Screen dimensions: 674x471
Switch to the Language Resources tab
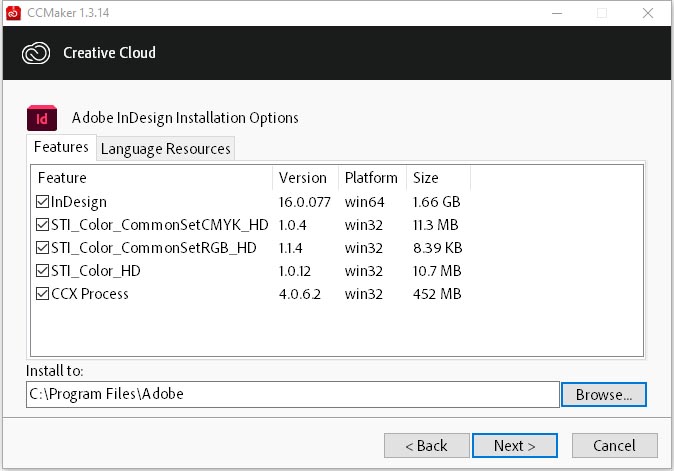(x=165, y=149)
